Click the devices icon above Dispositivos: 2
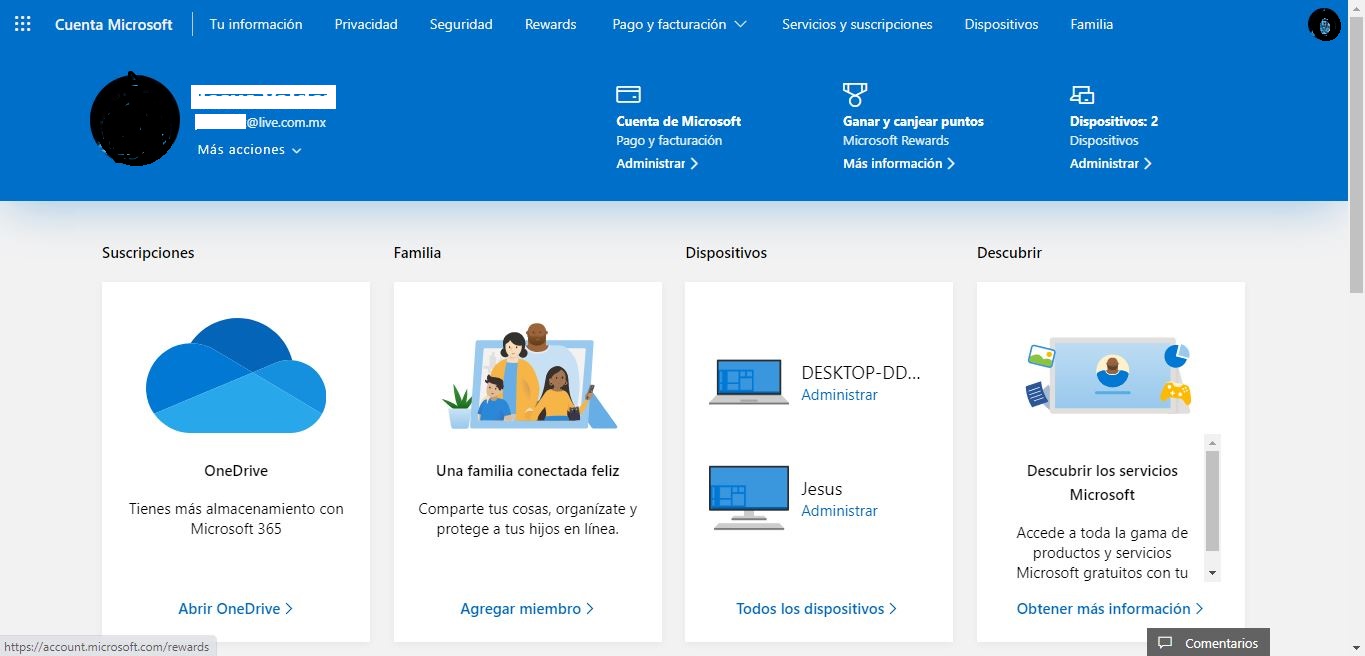The width and height of the screenshot is (1365, 656). click(1082, 95)
